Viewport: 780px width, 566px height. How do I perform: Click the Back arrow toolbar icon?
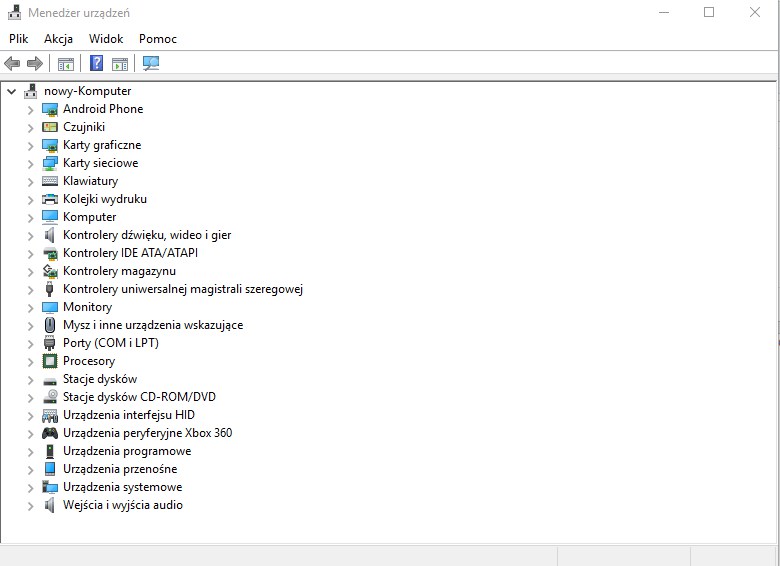12,63
